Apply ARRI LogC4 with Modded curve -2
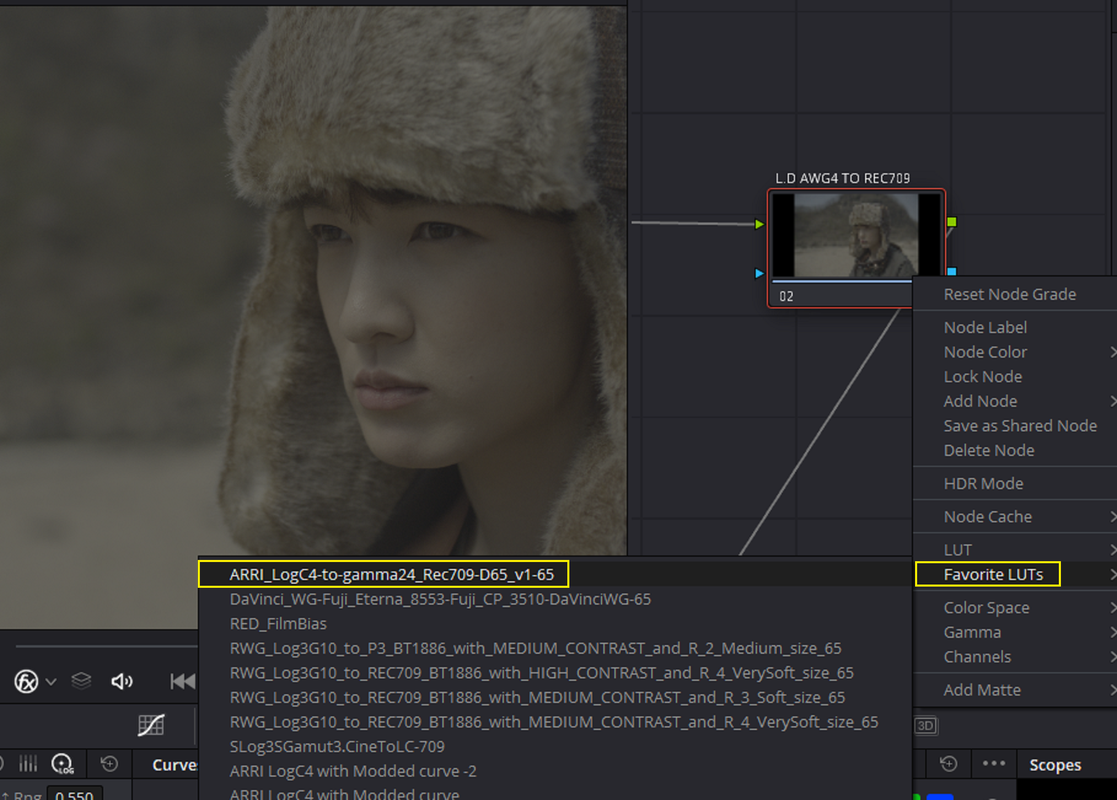The height and width of the screenshot is (800, 1117). 555,771
